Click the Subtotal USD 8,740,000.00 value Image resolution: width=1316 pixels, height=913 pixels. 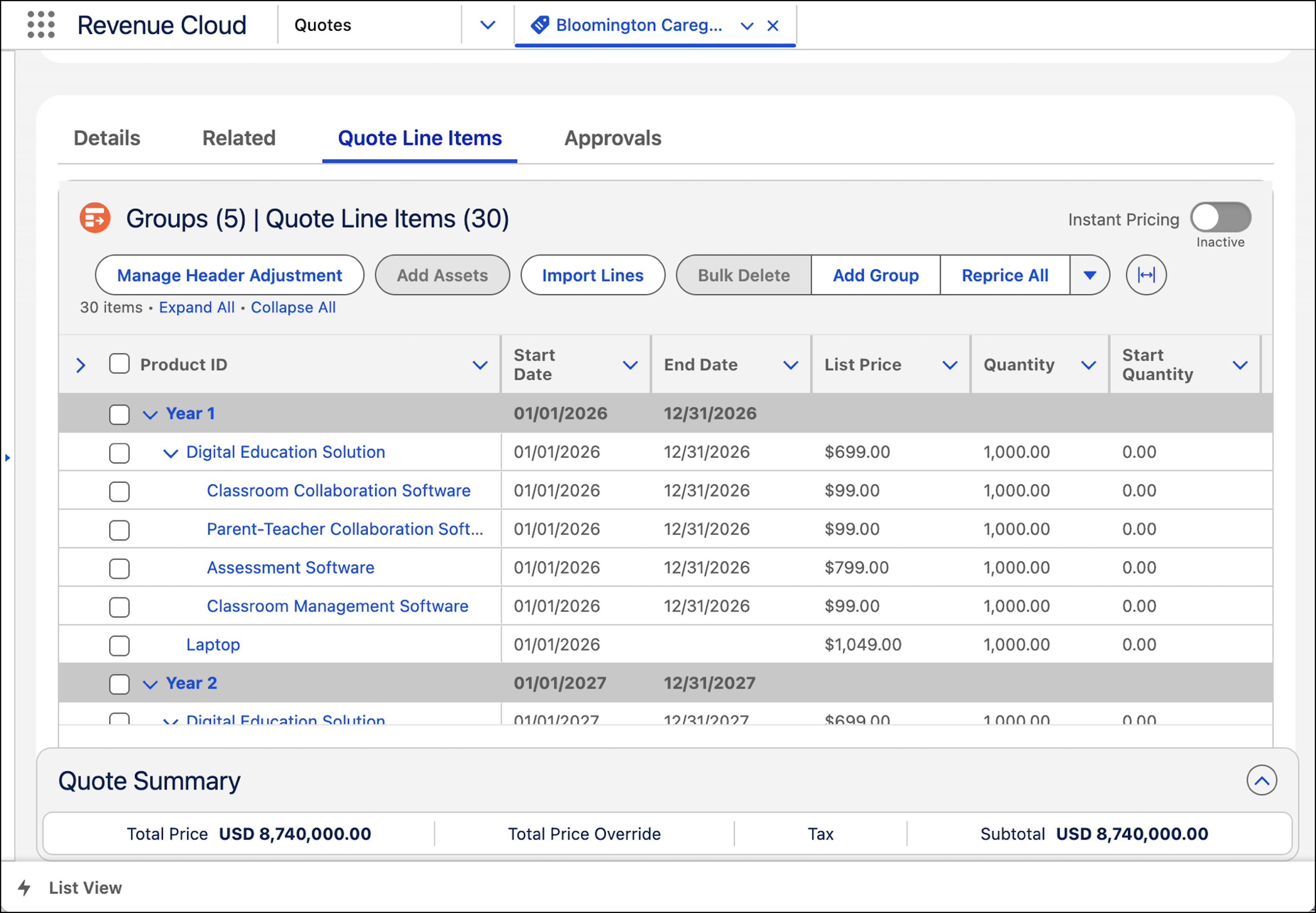1132,834
